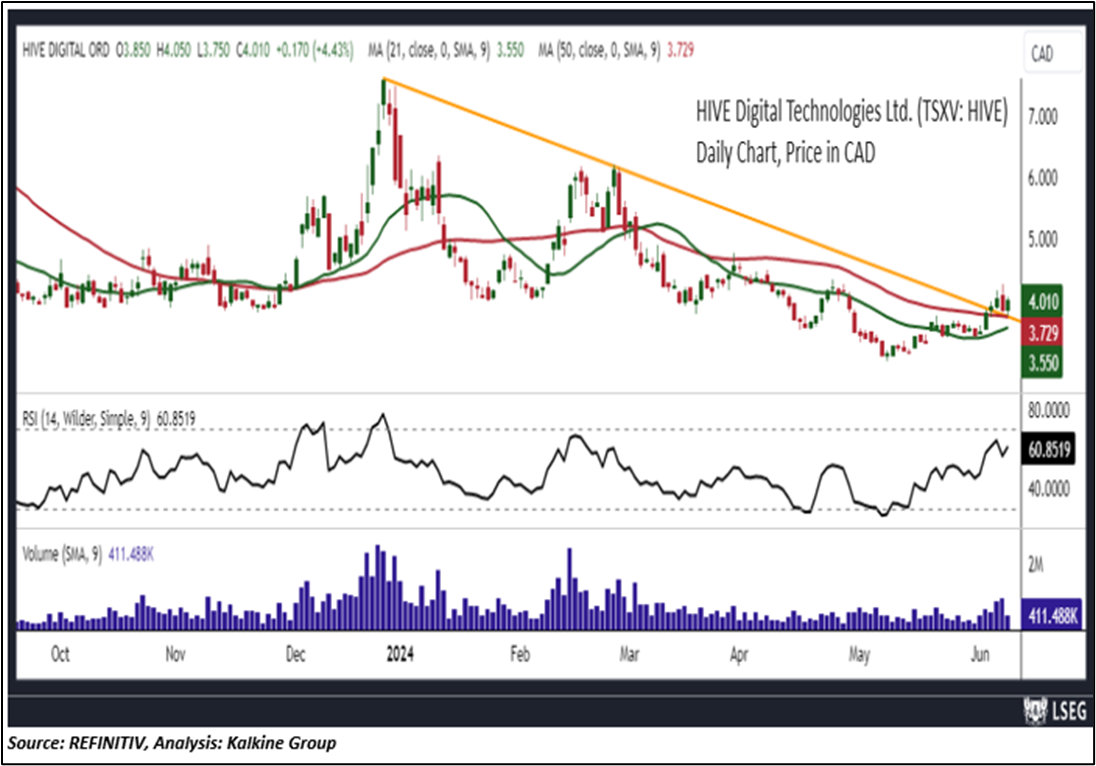Image resolution: width=1096 pixels, height=766 pixels.
Task: Click the orange descending trendline
Action: tap(702, 200)
